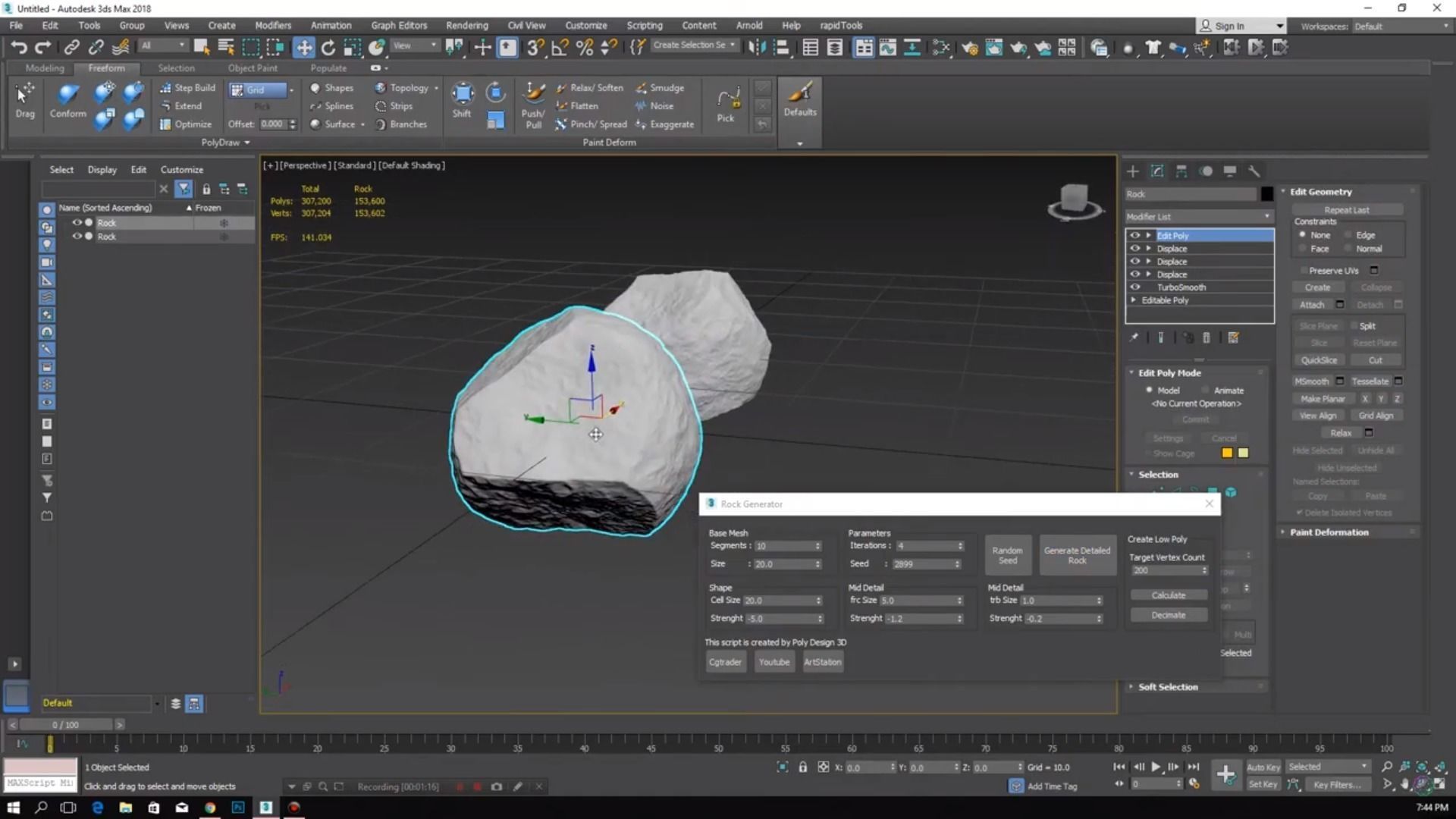Toggle visibility eye of Edit Poly modifier
The image size is (1456, 819).
point(1135,236)
